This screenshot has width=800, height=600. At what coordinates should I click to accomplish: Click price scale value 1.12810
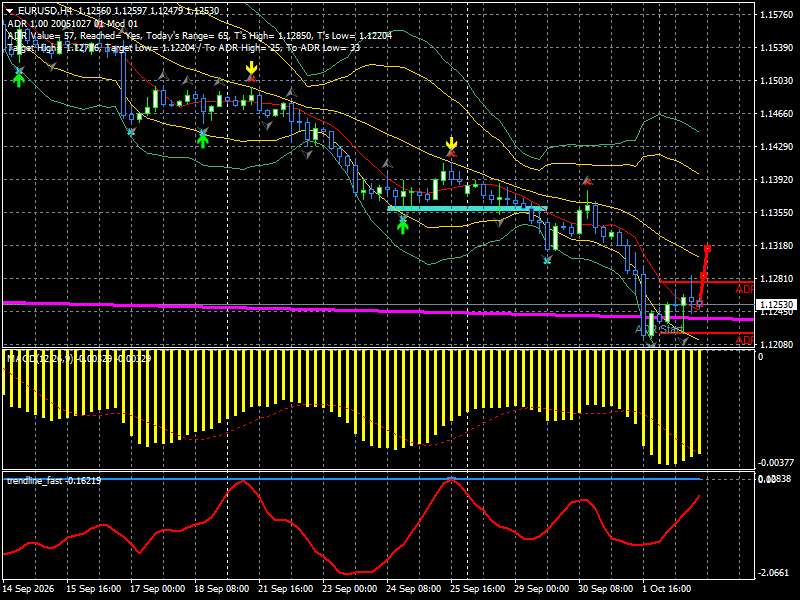777,279
